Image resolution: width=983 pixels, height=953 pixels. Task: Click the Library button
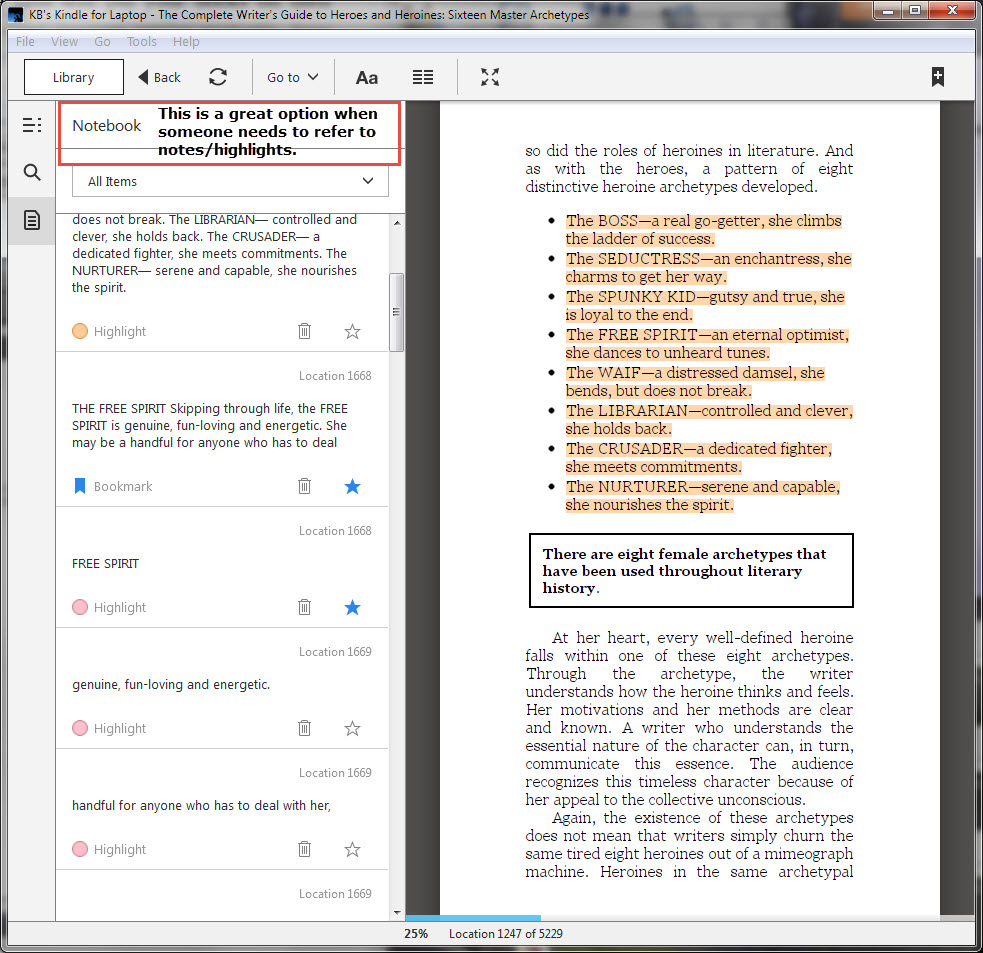click(x=74, y=77)
